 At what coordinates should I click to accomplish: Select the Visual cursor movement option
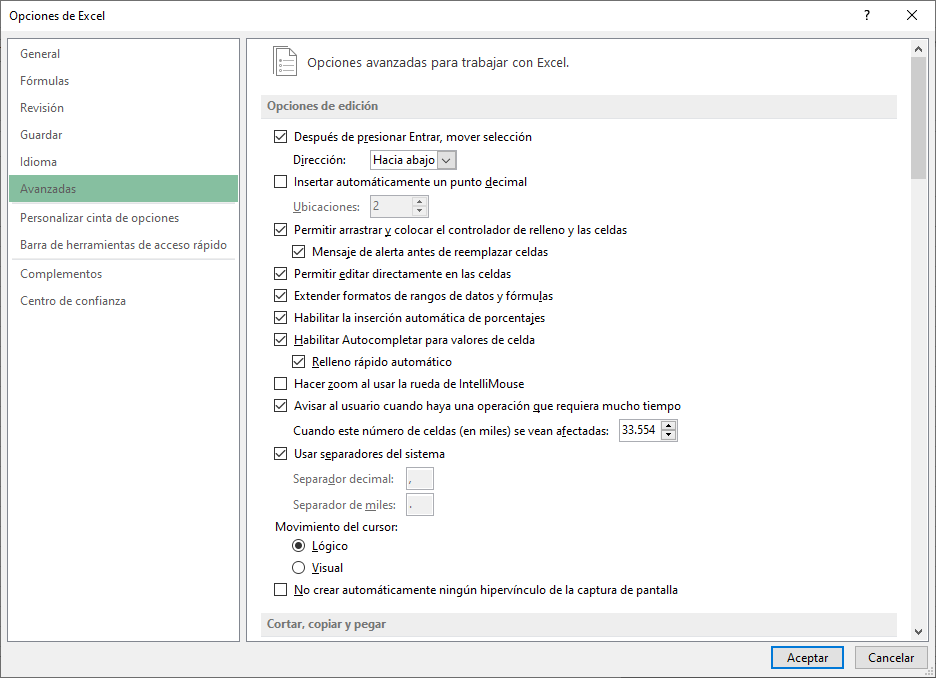298,568
